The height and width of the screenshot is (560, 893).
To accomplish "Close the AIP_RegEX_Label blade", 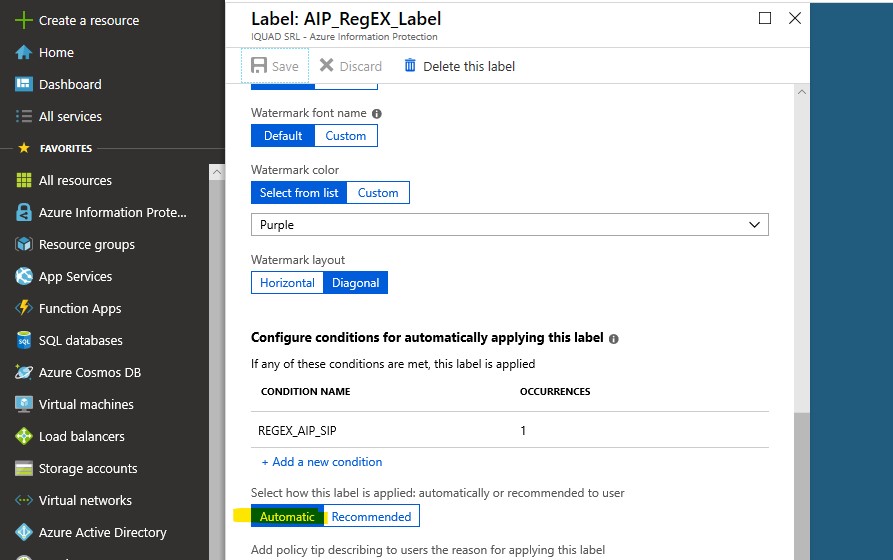I will (794, 18).
